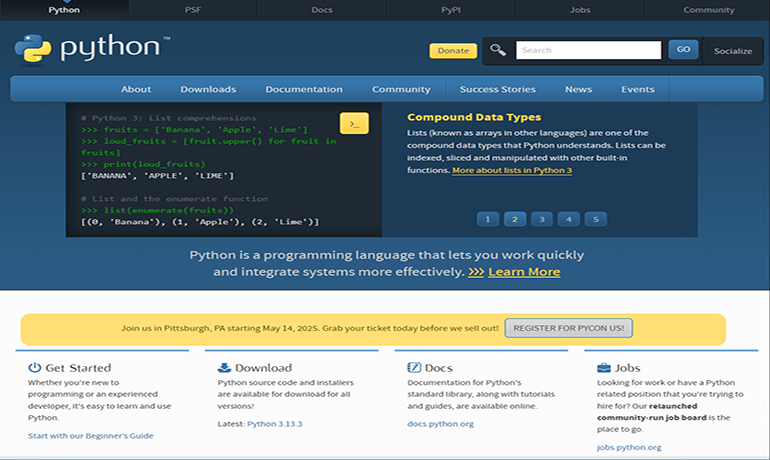
Task: Open the News navigation menu
Action: pos(578,89)
